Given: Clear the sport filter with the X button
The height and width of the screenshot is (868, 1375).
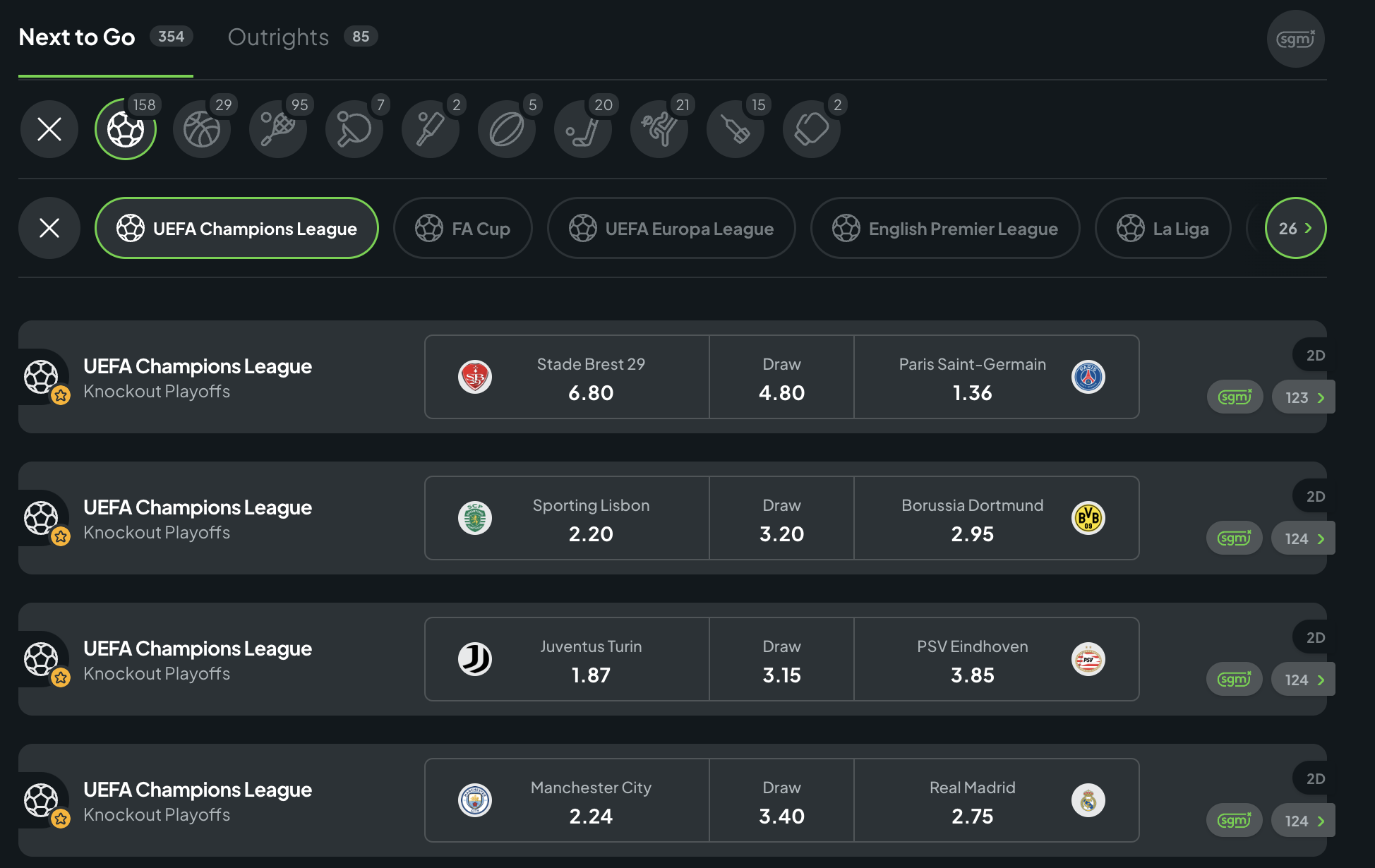Looking at the screenshot, I should [49, 129].
